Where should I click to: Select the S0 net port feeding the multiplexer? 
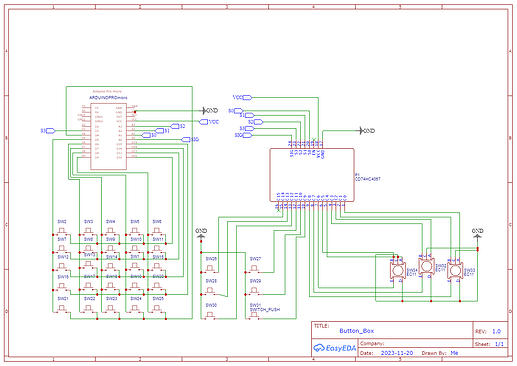tap(236, 111)
